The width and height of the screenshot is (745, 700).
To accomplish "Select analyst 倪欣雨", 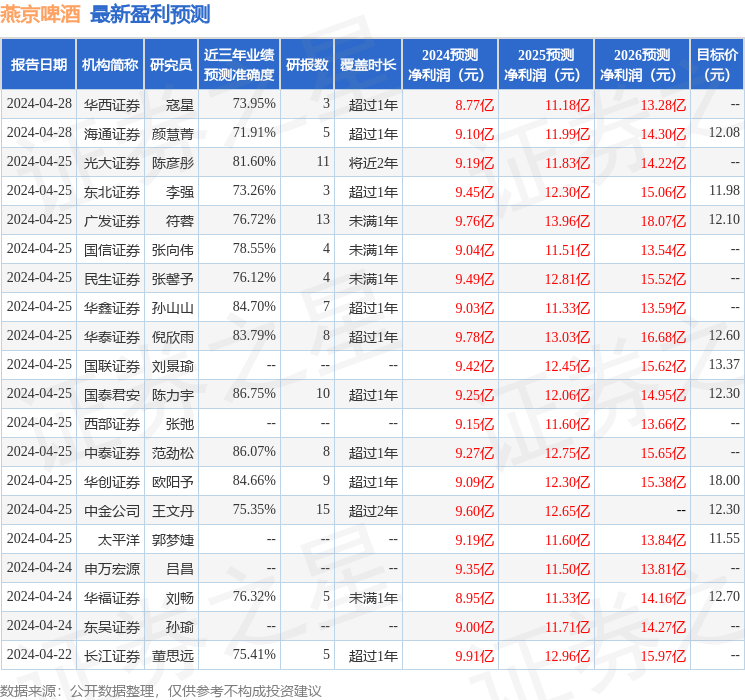I will (173, 336).
